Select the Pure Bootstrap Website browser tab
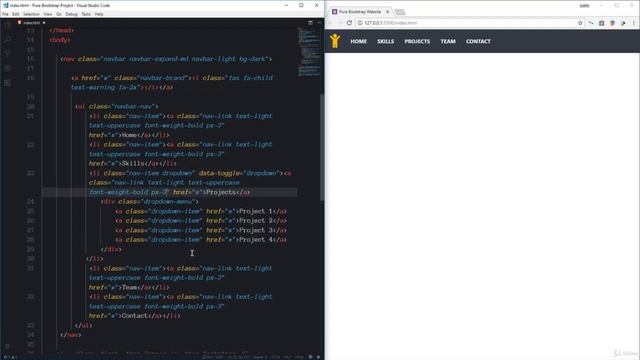640x360 pixels. pos(359,12)
